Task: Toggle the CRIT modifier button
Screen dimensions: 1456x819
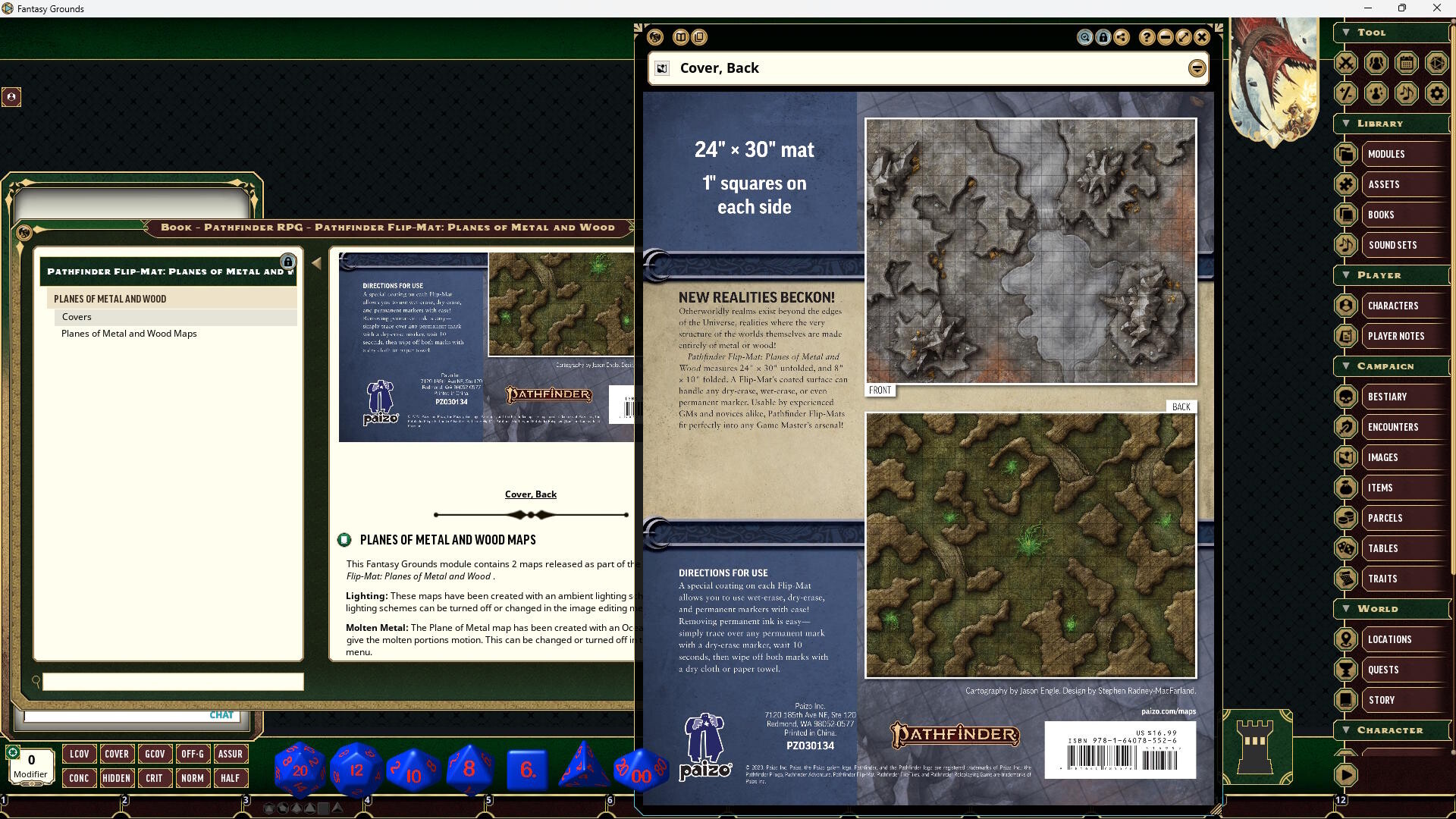Action: tap(155, 778)
